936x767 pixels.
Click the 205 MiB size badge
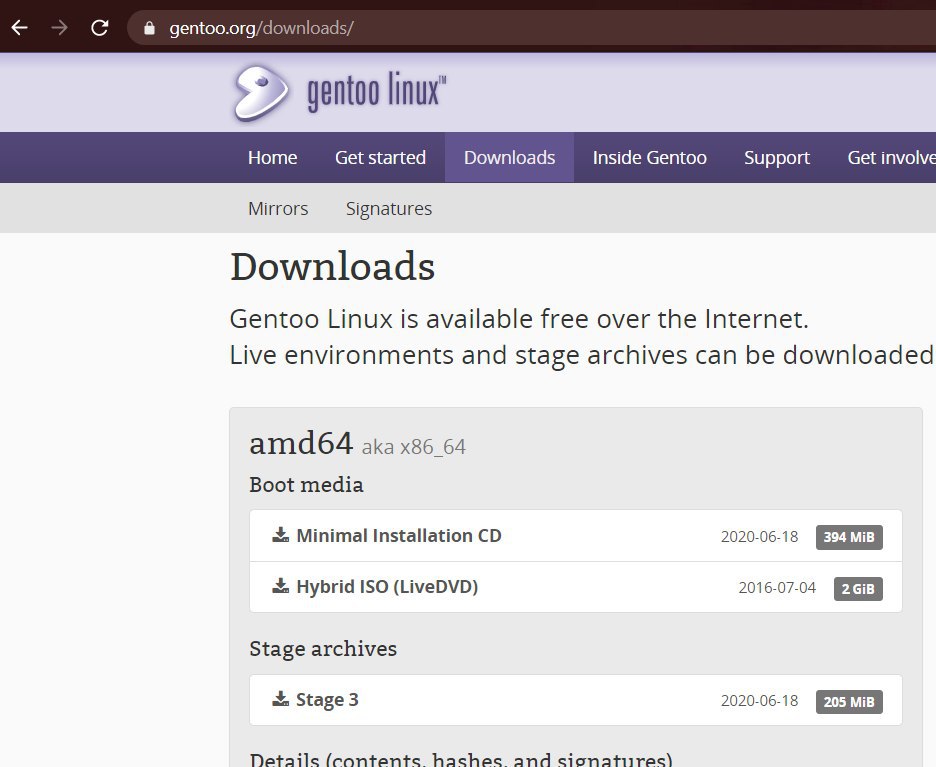849,701
